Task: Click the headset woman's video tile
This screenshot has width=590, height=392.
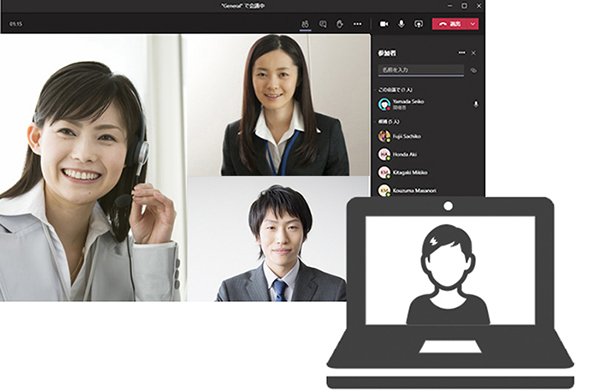Action: tap(93, 168)
